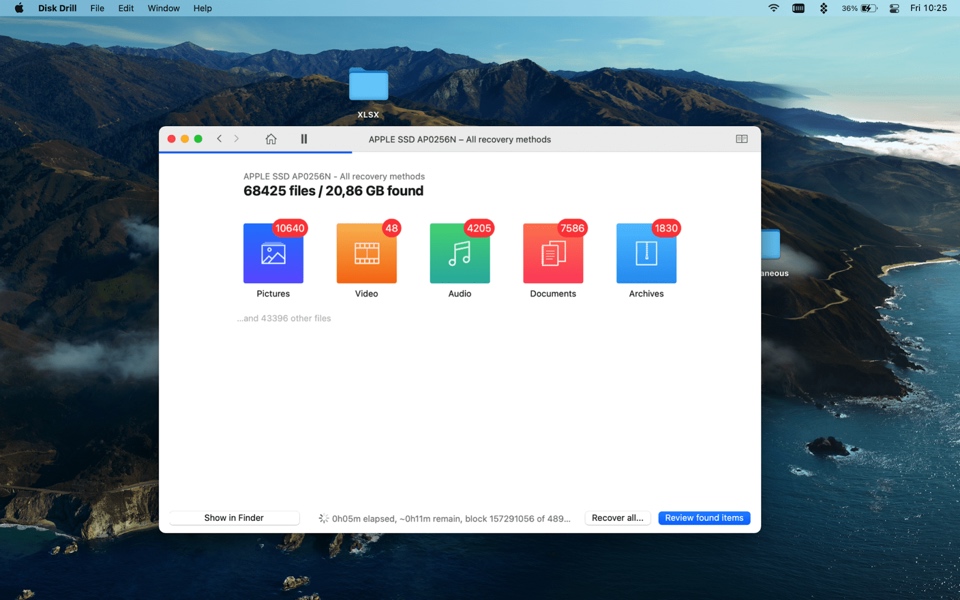
Task: Click the Review found items button
Action: pyautogui.click(x=704, y=518)
